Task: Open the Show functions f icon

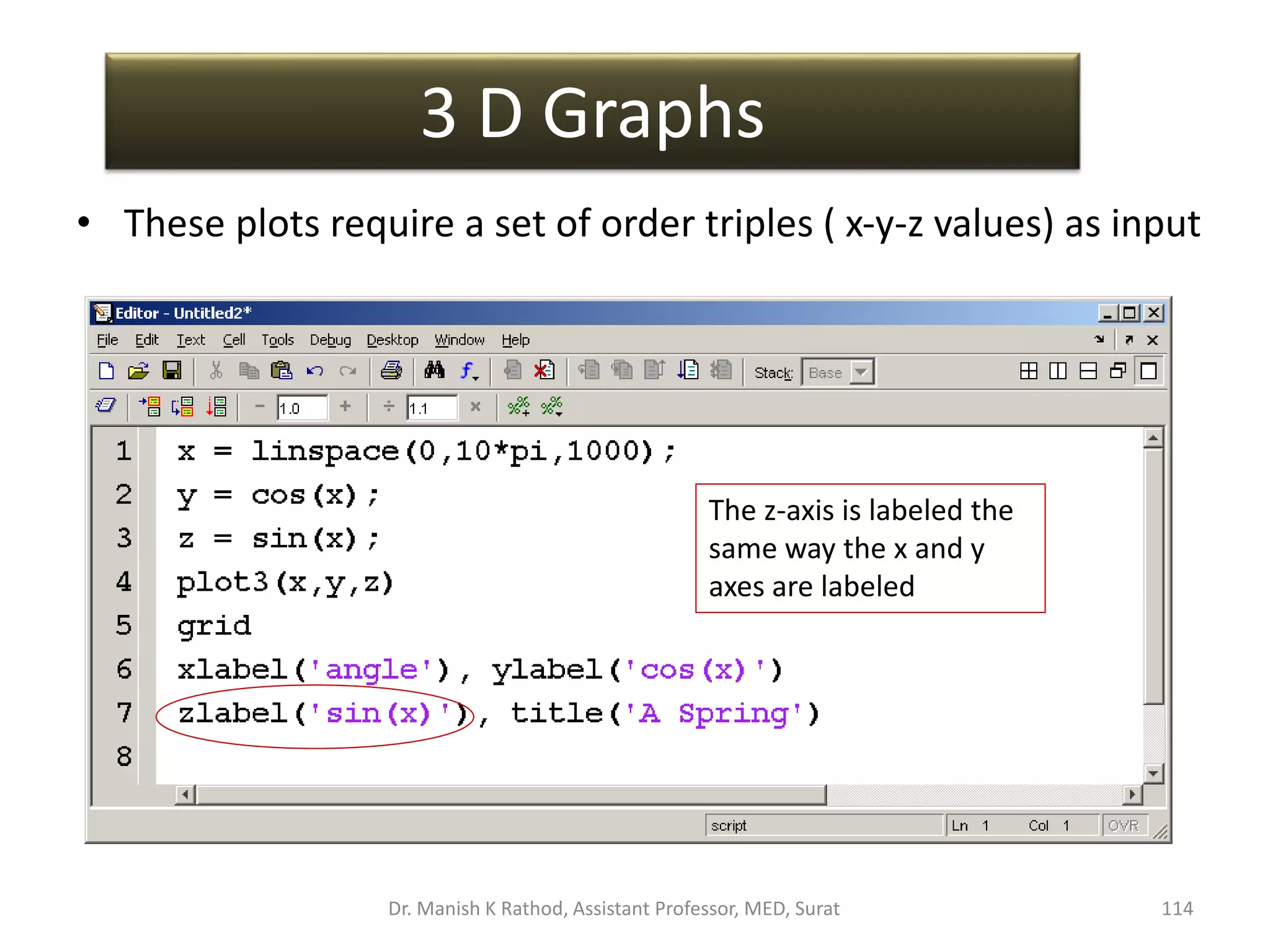Action: point(469,371)
